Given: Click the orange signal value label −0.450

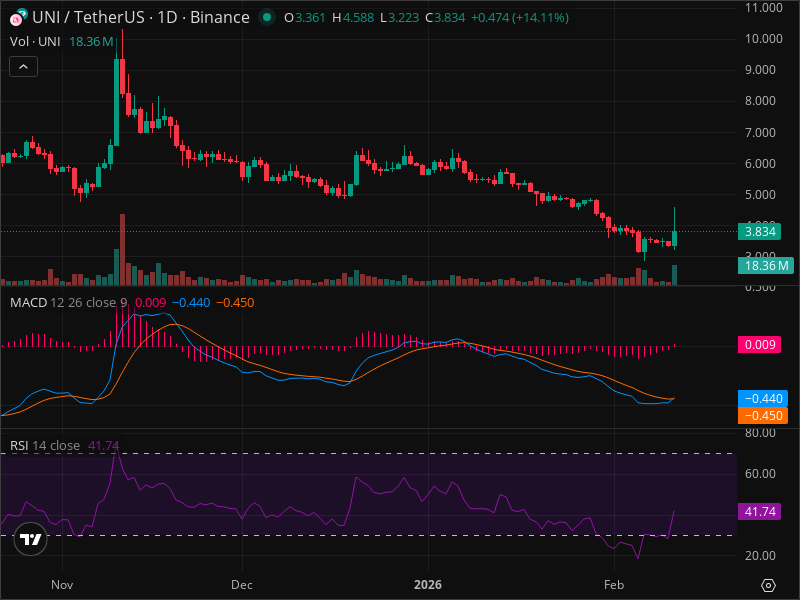Looking at the screenshot, I should pyautogui.click(x=763, y=415).
